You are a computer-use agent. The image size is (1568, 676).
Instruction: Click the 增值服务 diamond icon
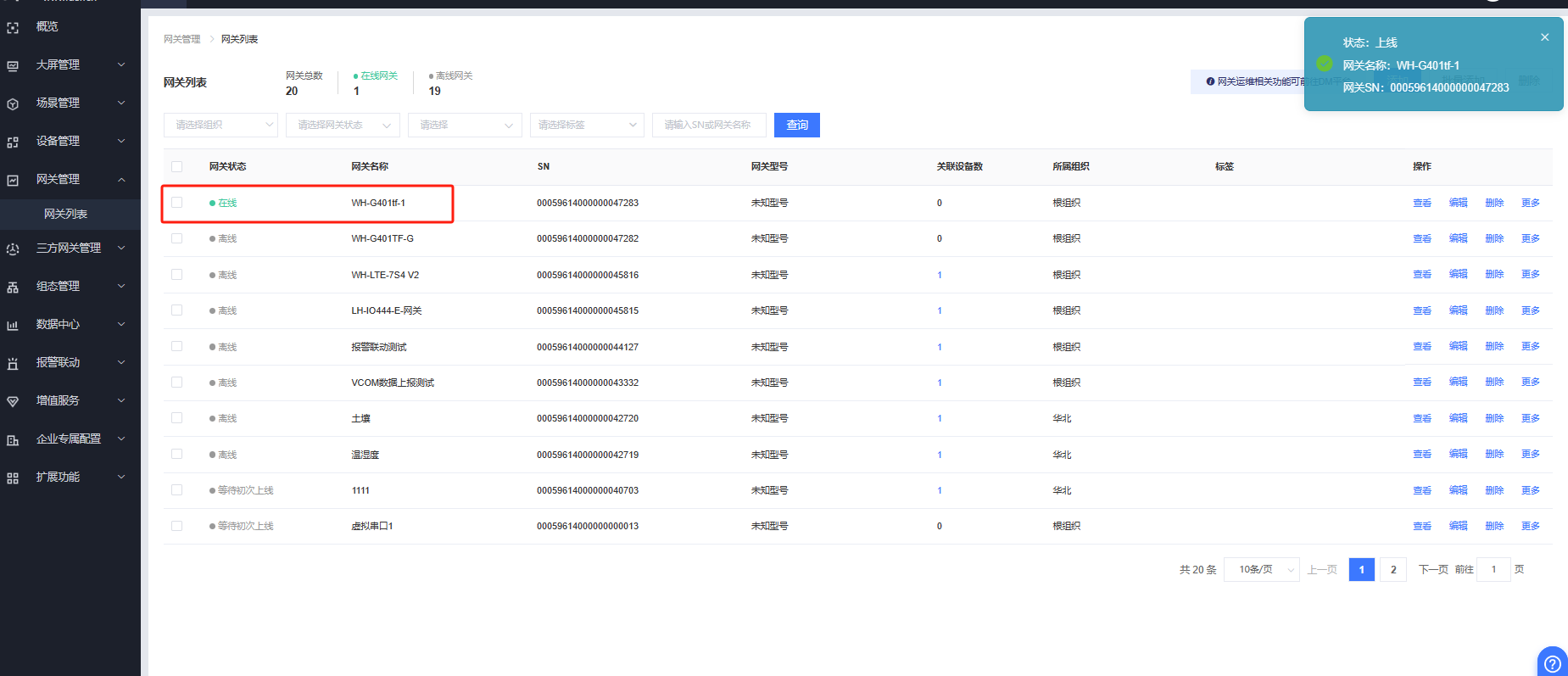click(13, 401)
